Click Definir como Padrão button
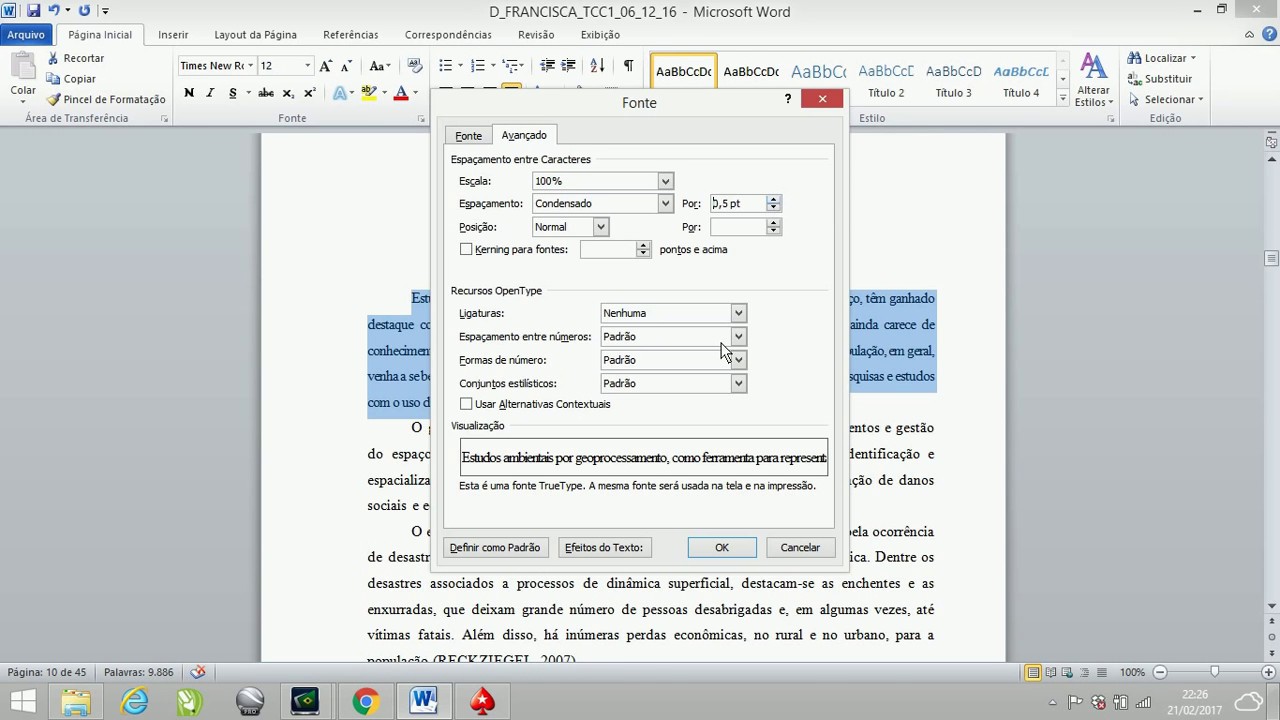This screenshot has width=1280, height=720. 495,547
